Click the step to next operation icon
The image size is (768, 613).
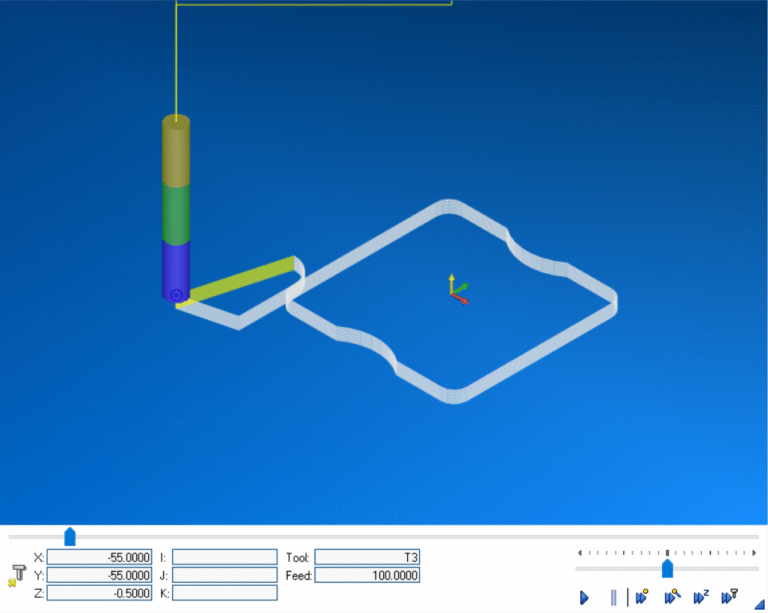643,597
